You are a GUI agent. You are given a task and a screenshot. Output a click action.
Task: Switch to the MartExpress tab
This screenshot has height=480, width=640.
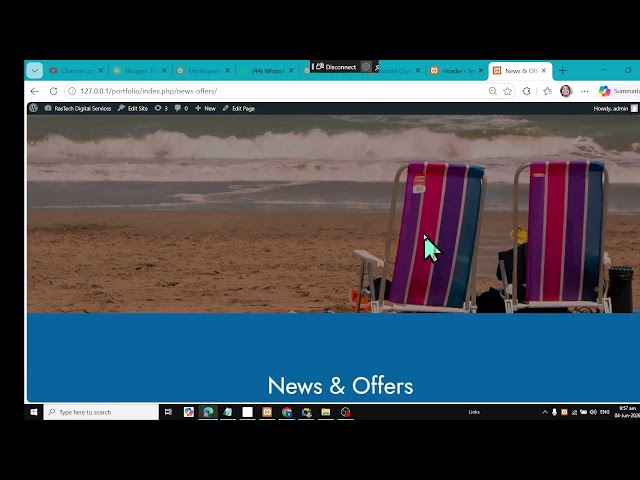(204, 71)
